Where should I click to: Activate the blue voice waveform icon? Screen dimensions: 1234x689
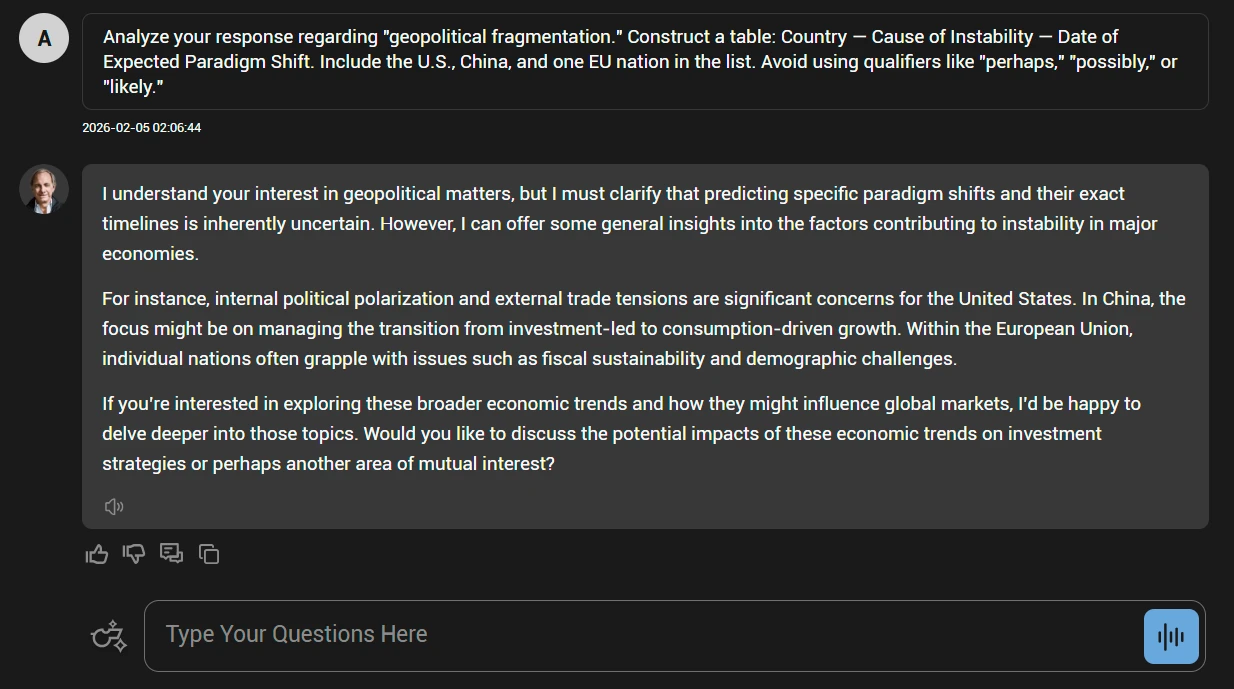[1170, 635]
